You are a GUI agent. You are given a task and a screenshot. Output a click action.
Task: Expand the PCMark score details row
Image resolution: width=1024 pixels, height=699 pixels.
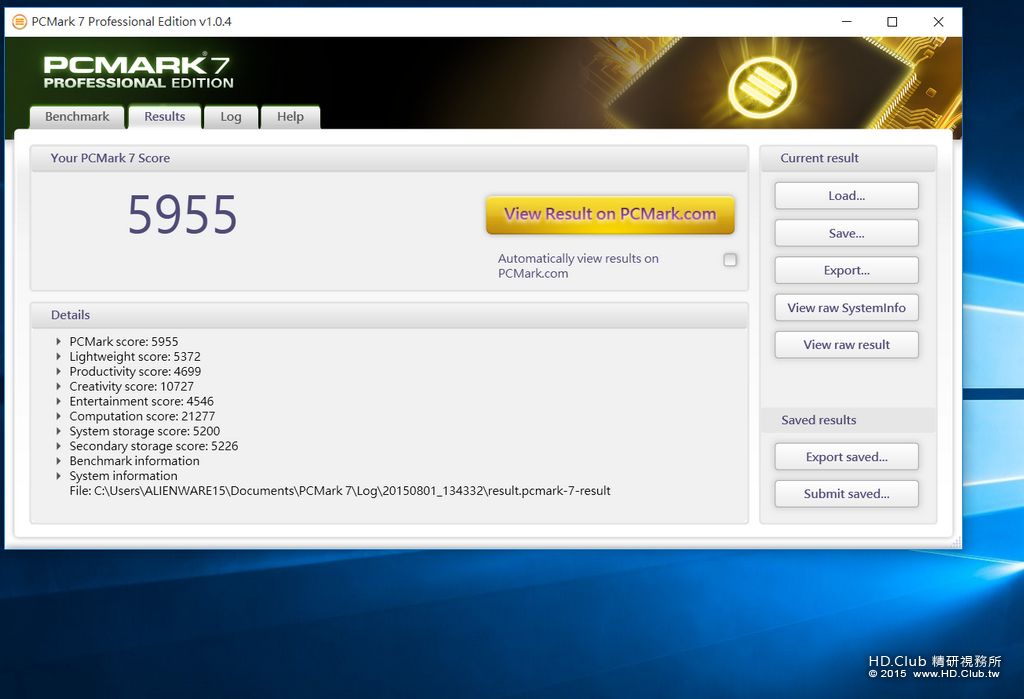coord(59,342)
